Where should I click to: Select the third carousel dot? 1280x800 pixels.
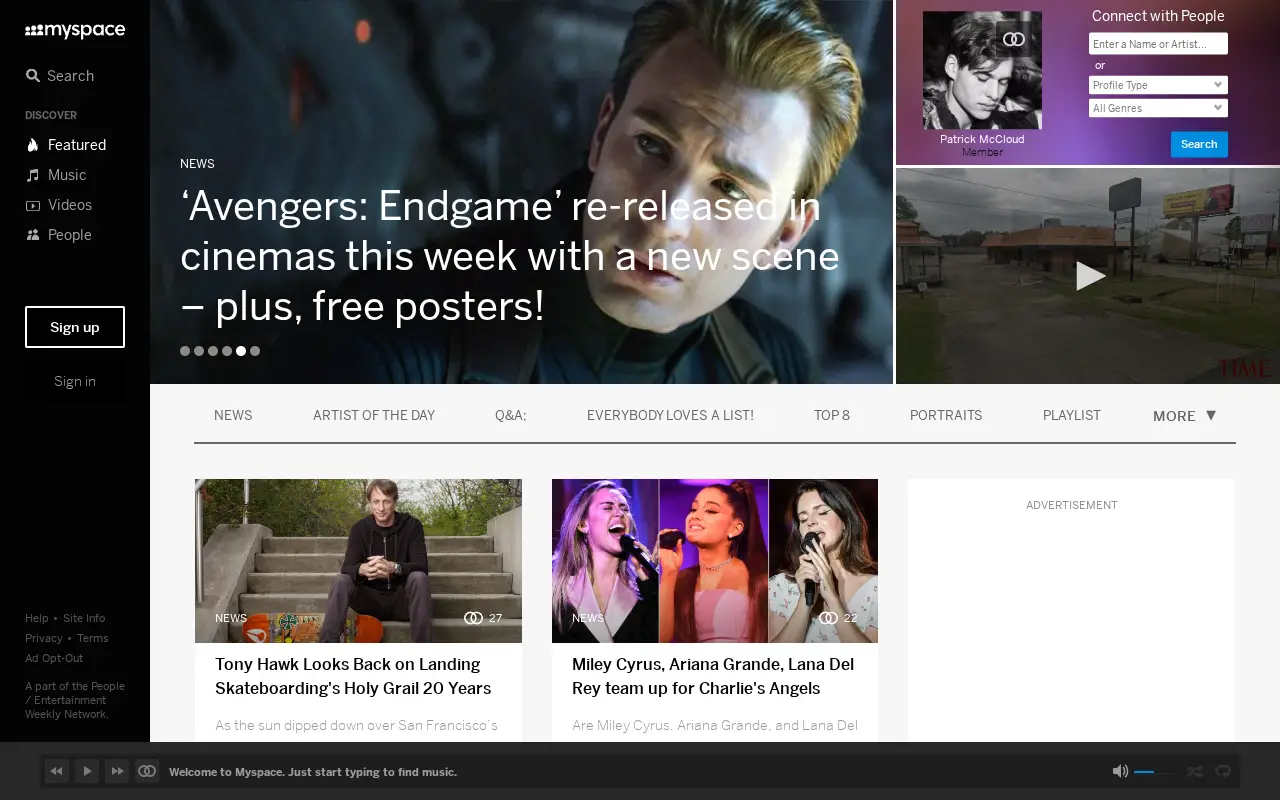(x=213, y=351)
